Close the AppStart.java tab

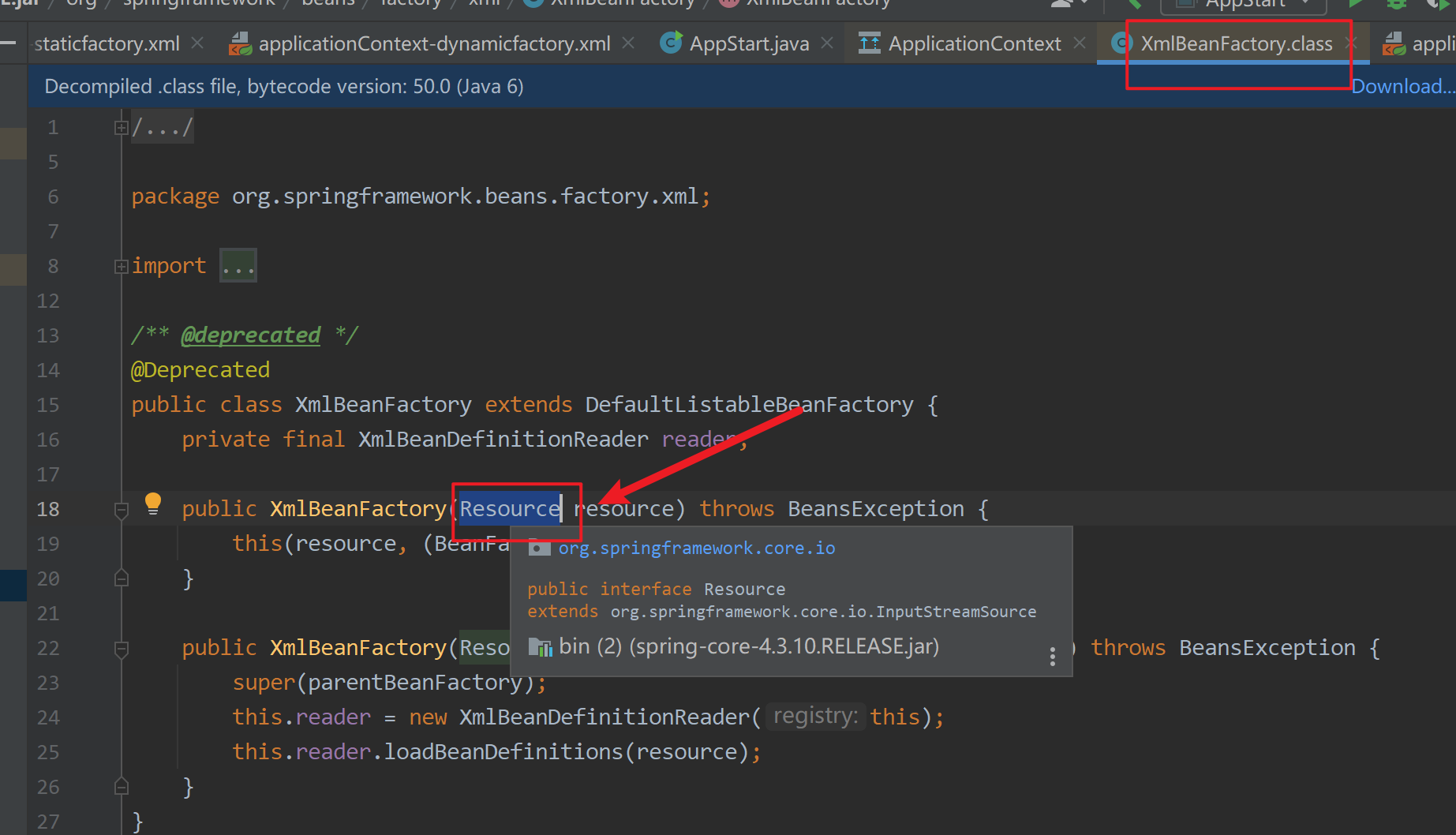tap(827, 43)
